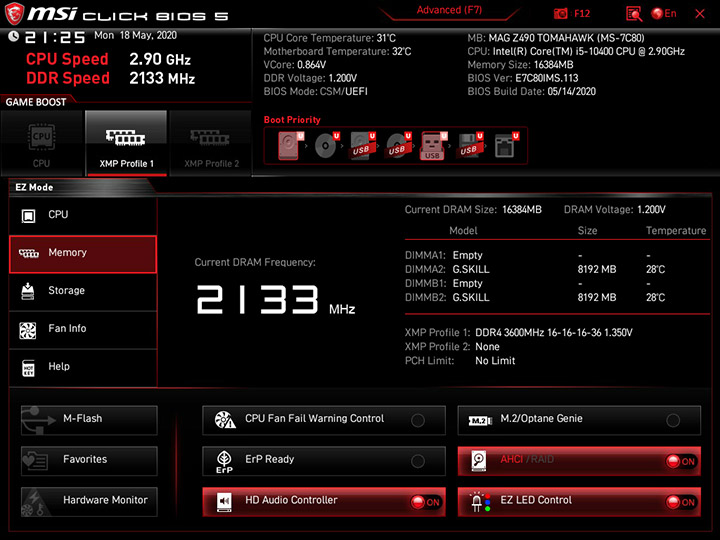
Task: Click the fan warning icon
Action: tap(225, 420)
